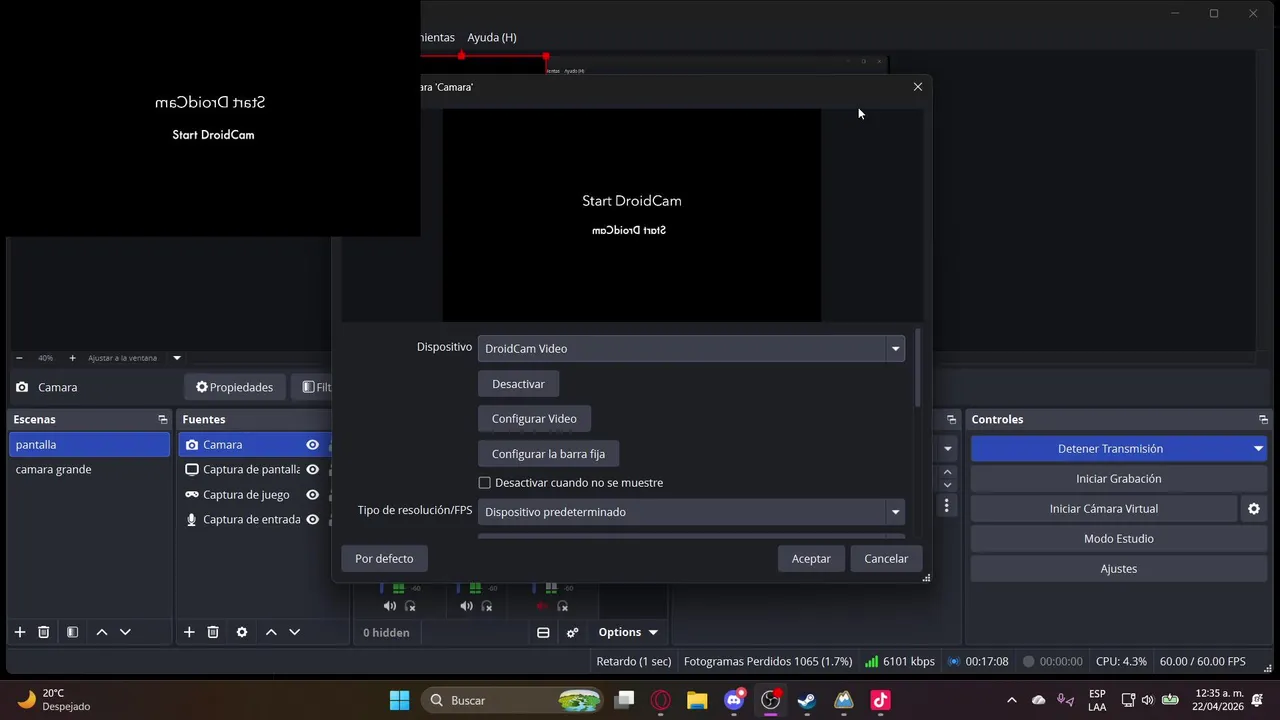Pop out the Escenas dock

(x=162, y=419)
